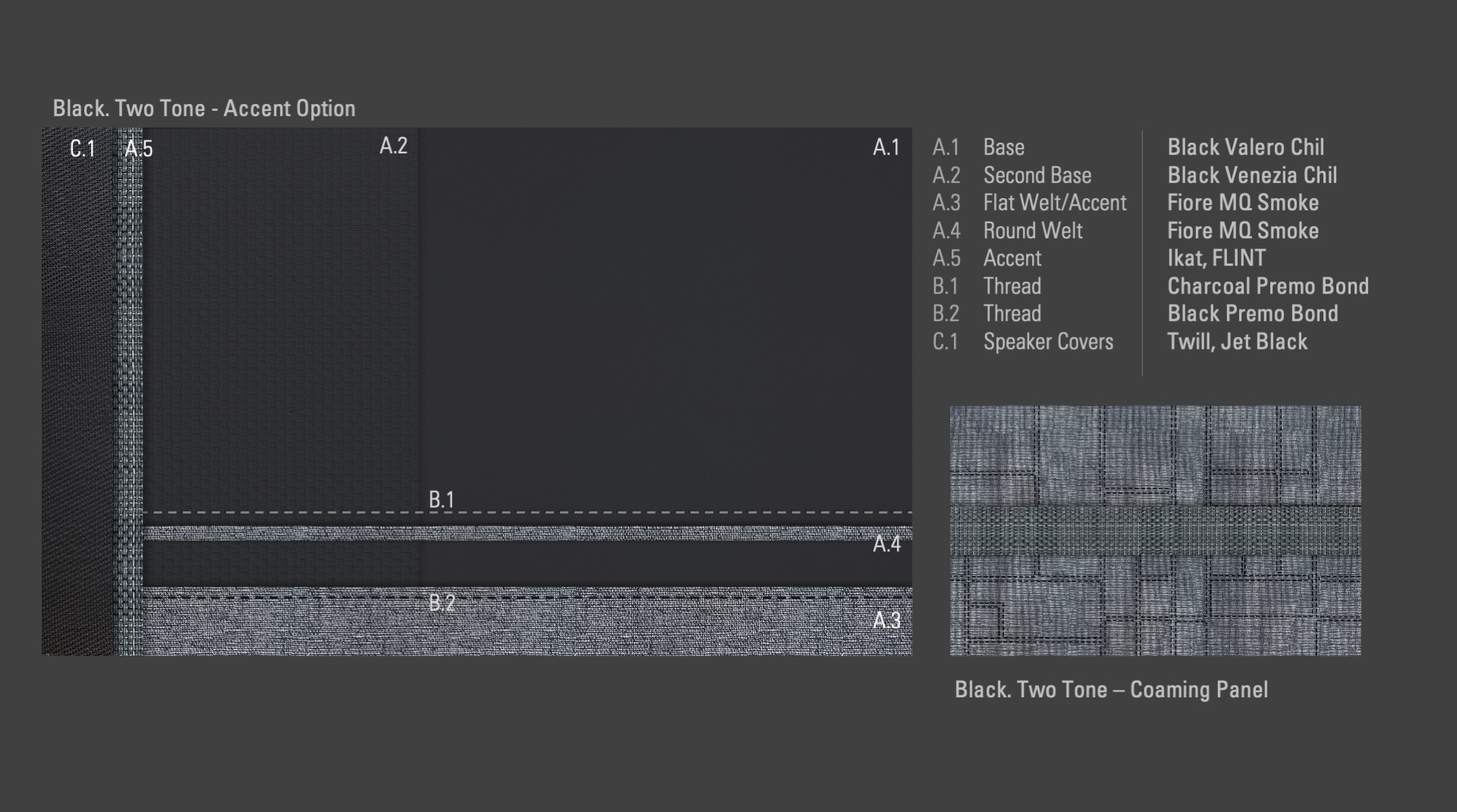Viewport: 1457px width, 812px height.
Task: Click the A.4 round welt label on the swatch
Action: pyautogui.click(x=886, y=544)
